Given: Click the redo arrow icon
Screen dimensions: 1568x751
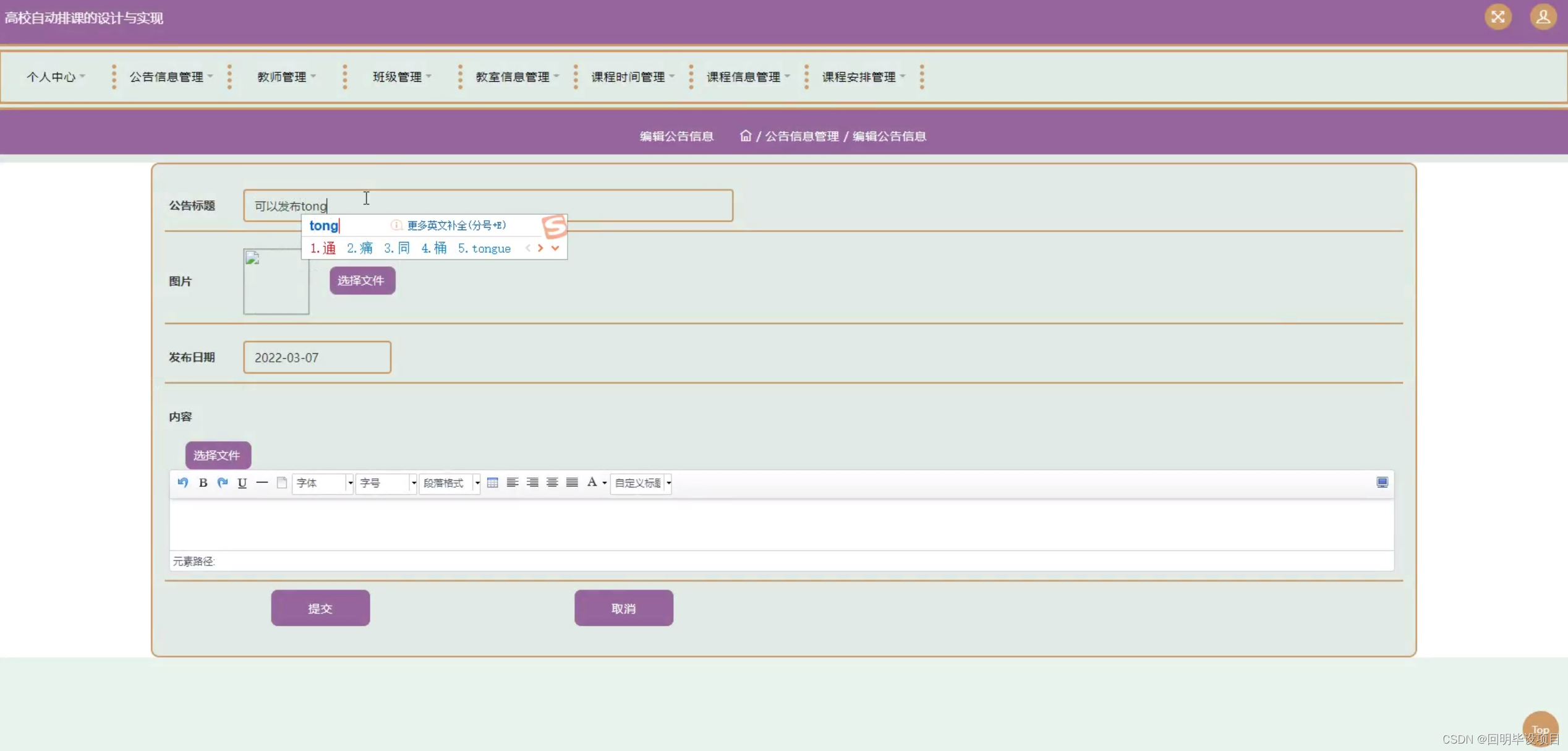Looking at the screenshot, I should [x=223, y=483].
